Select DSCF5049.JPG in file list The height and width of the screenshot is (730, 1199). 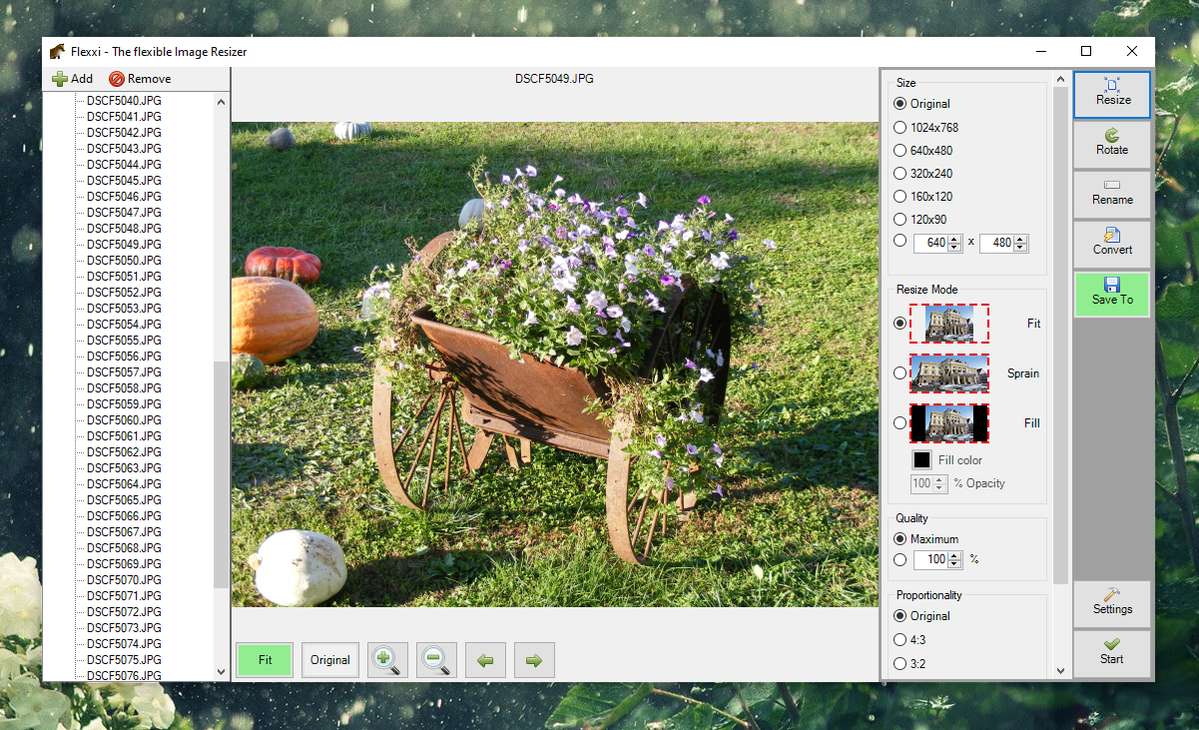click(124, 245)
